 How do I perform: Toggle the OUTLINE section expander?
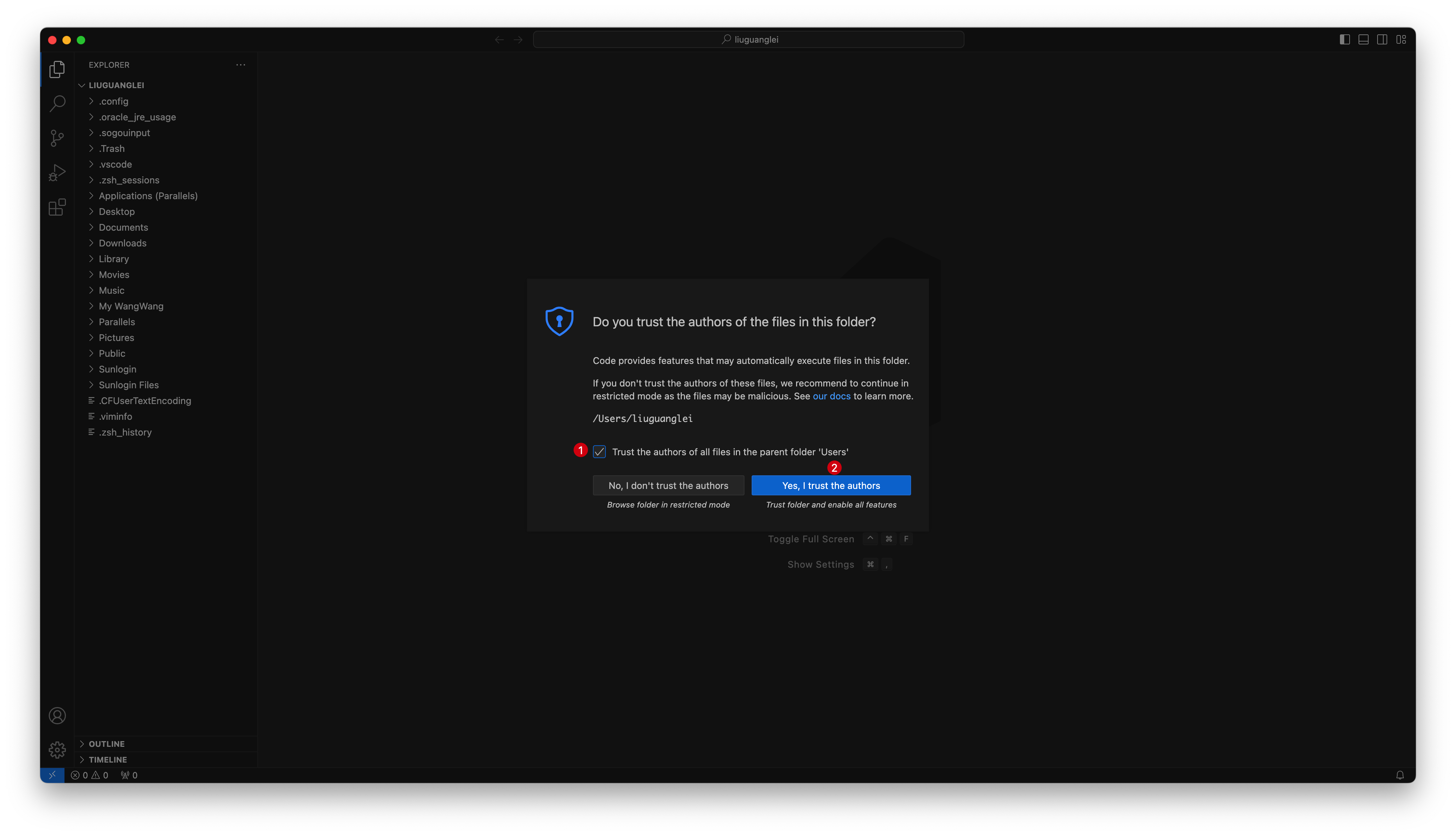81,743
